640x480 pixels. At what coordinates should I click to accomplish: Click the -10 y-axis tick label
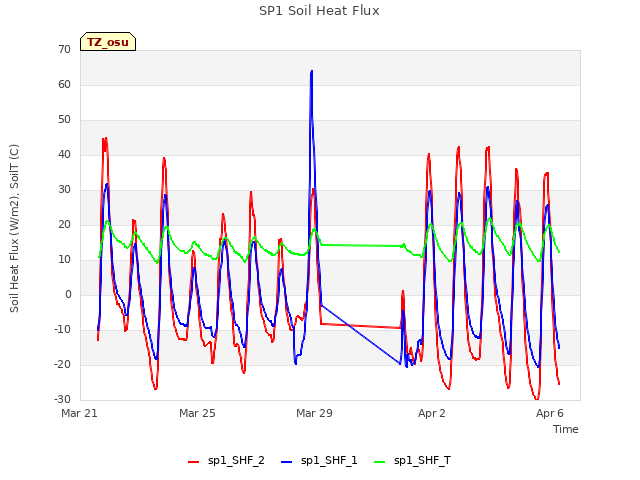[63, 330]
